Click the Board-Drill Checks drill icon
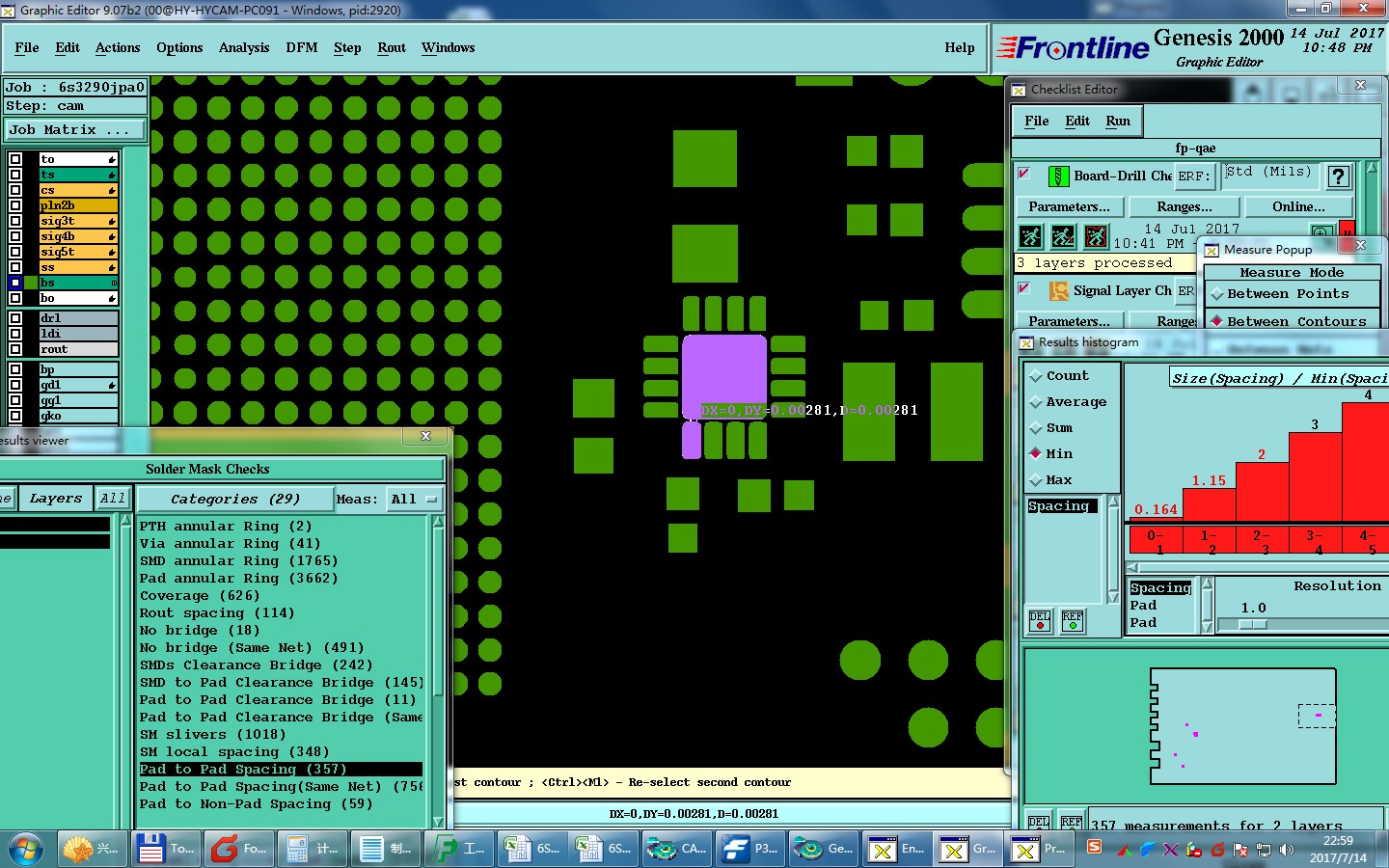Image resolution: width=1389 pixels, height=868 pixels. (1058, 176)
